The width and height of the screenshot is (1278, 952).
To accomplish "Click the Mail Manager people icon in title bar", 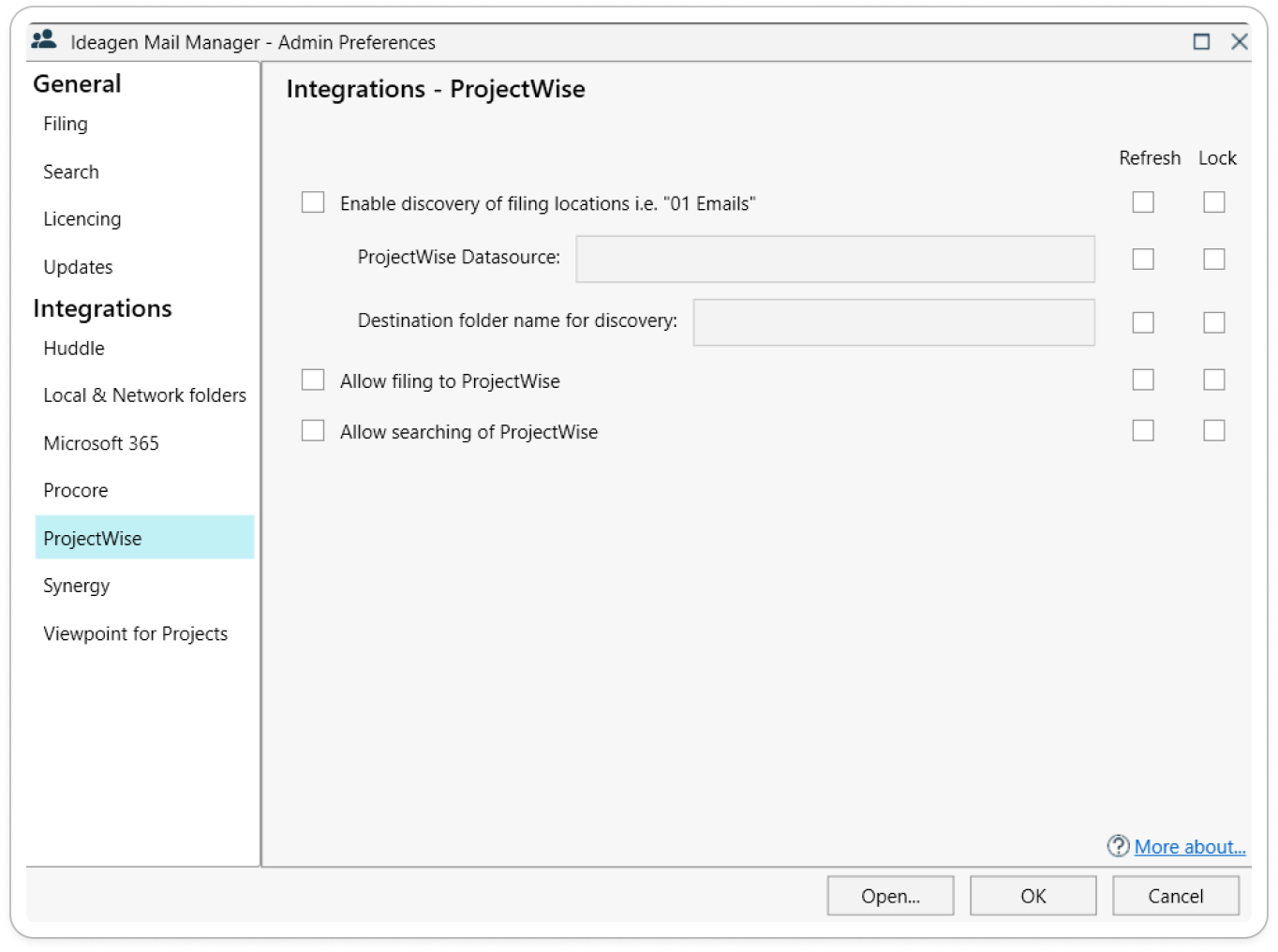I will tap(44, 40).
